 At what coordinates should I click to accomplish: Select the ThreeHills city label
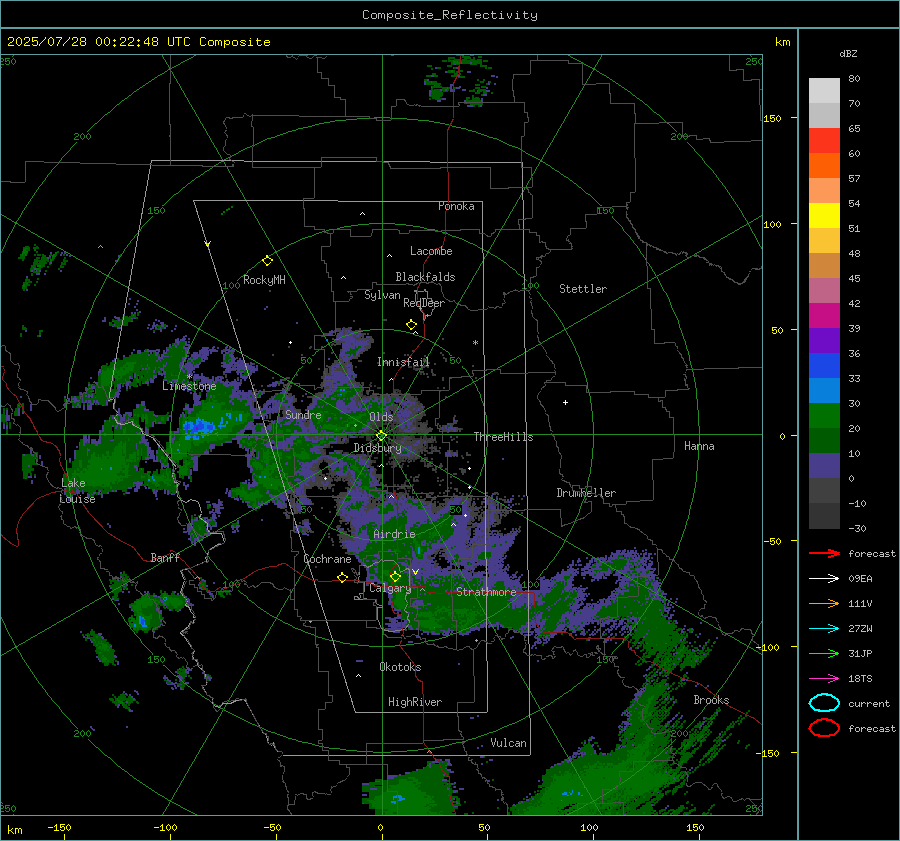(503, 437)
